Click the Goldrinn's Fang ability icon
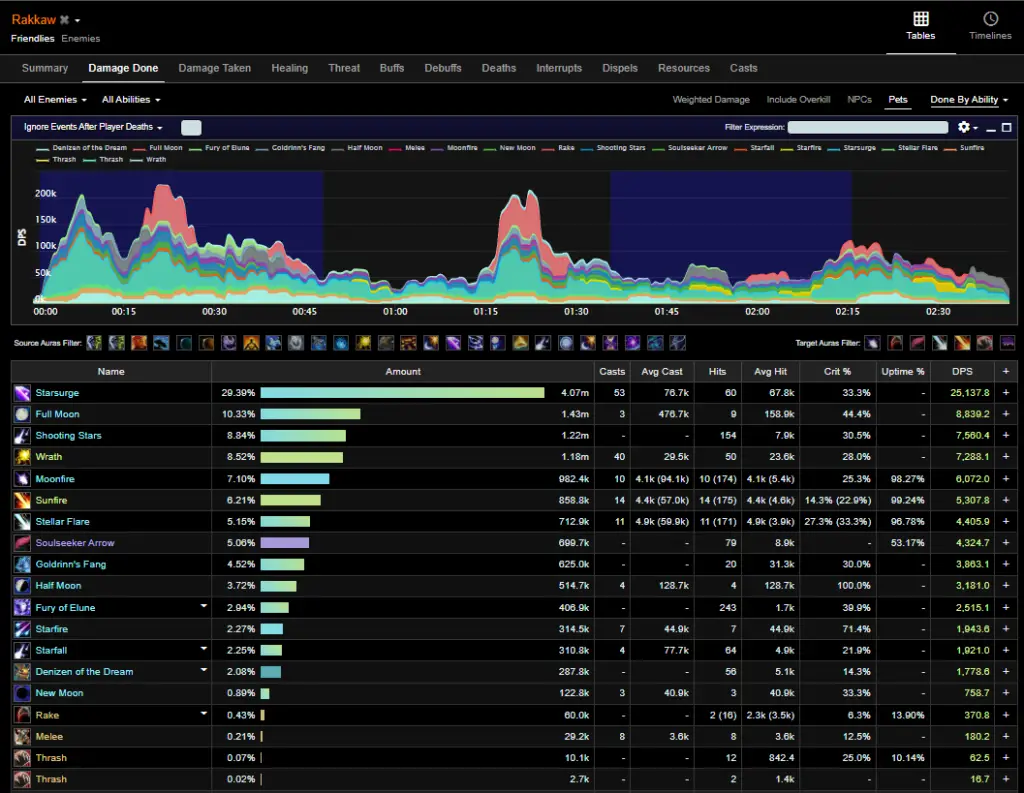 pyautogui.click(x=22, y=564)
